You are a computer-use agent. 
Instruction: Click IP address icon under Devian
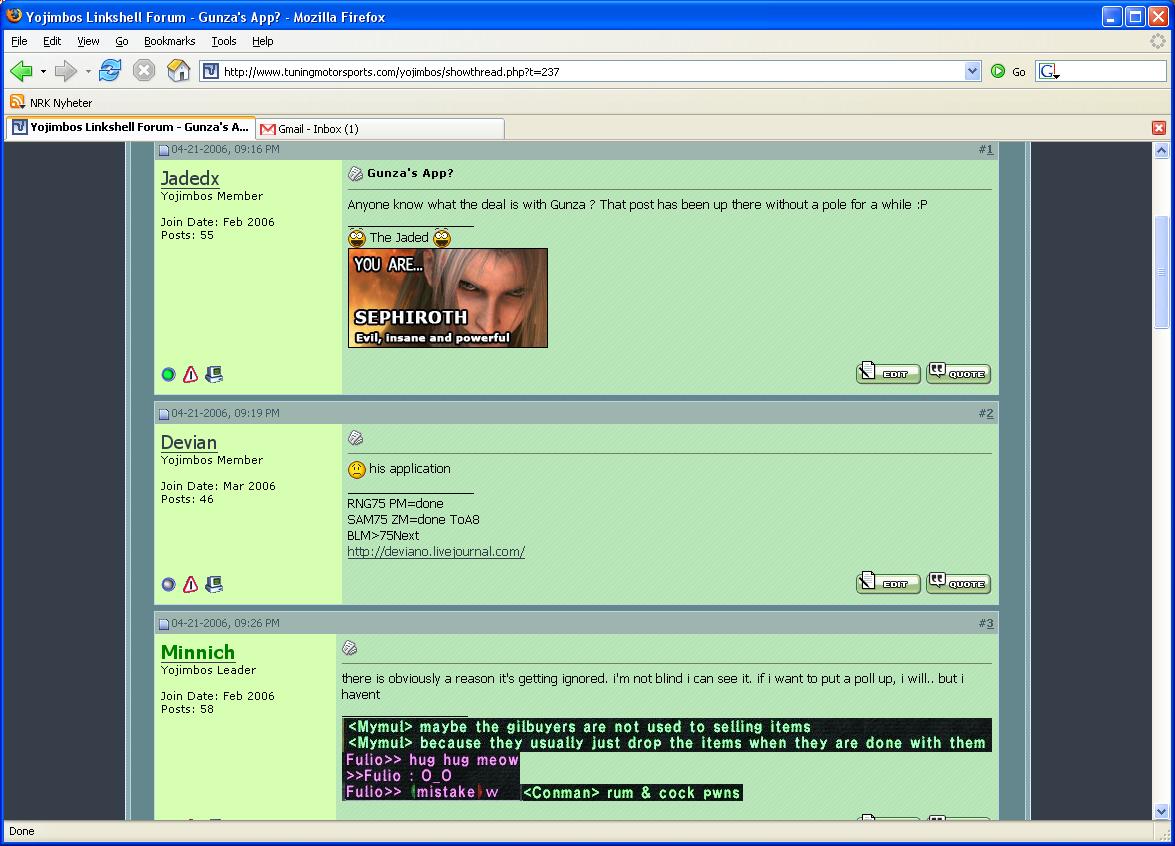pyautogui.click(x=214, y=585)
